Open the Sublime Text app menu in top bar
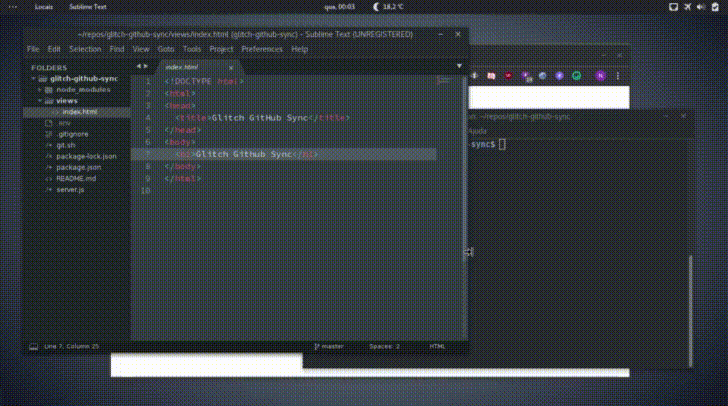728x406 pixels. 88,7
